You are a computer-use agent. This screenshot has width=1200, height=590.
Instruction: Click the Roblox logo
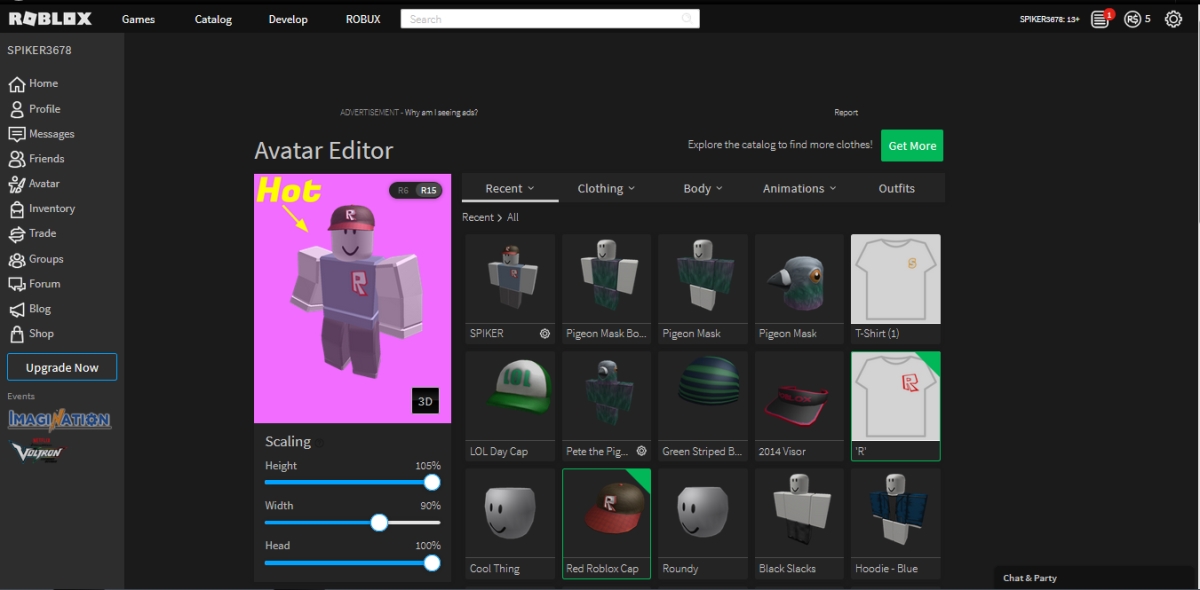[50, 18]
